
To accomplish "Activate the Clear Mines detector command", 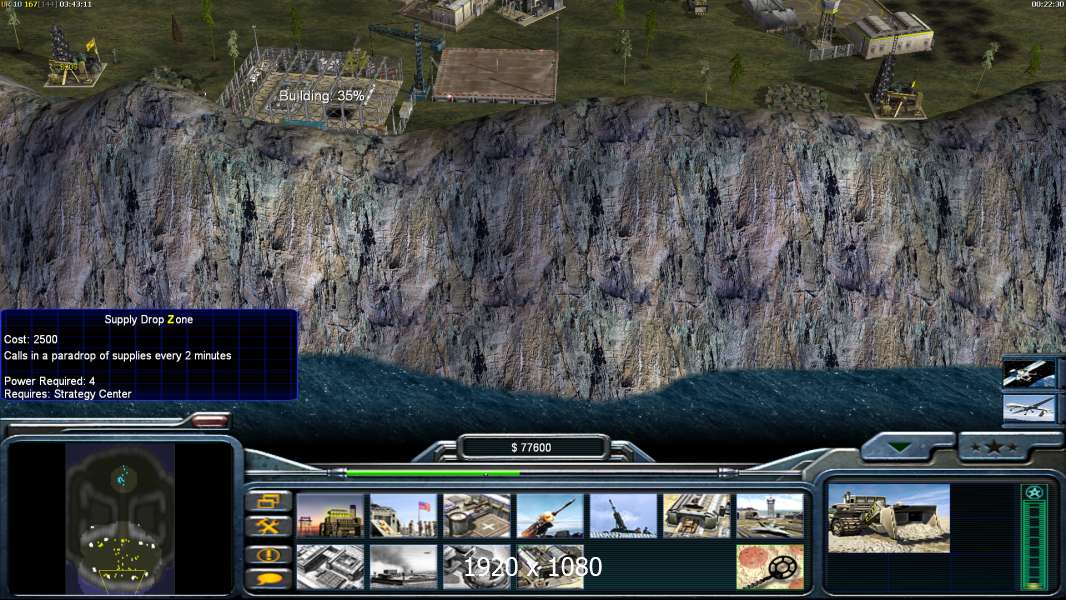I will coord(770,567).
